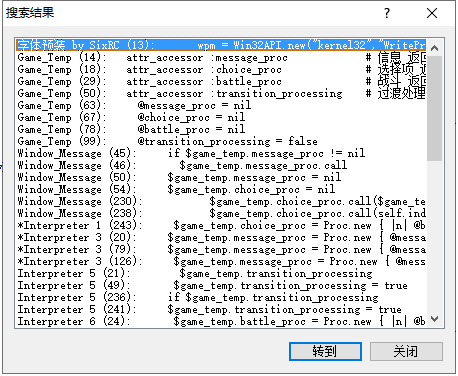Screen dimensions: 458x376
Task: Select Window_Message (54) choice_proc = nil row
Action: tap(221, 189)
